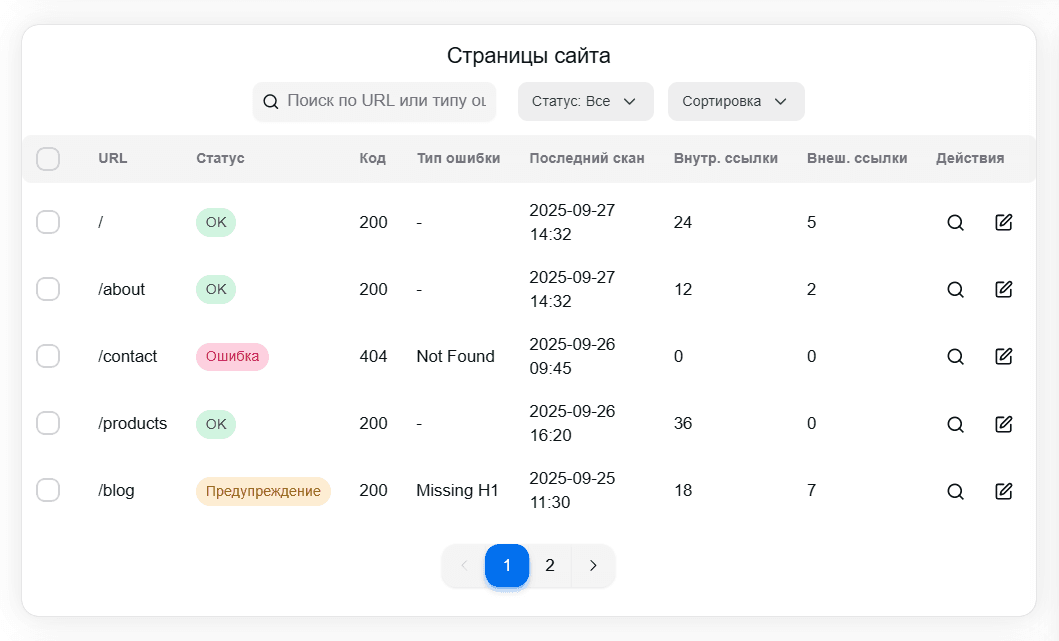Open the inspection view for /contact page
This screenshot has width=1059, height=641.
tap(955, 356)
